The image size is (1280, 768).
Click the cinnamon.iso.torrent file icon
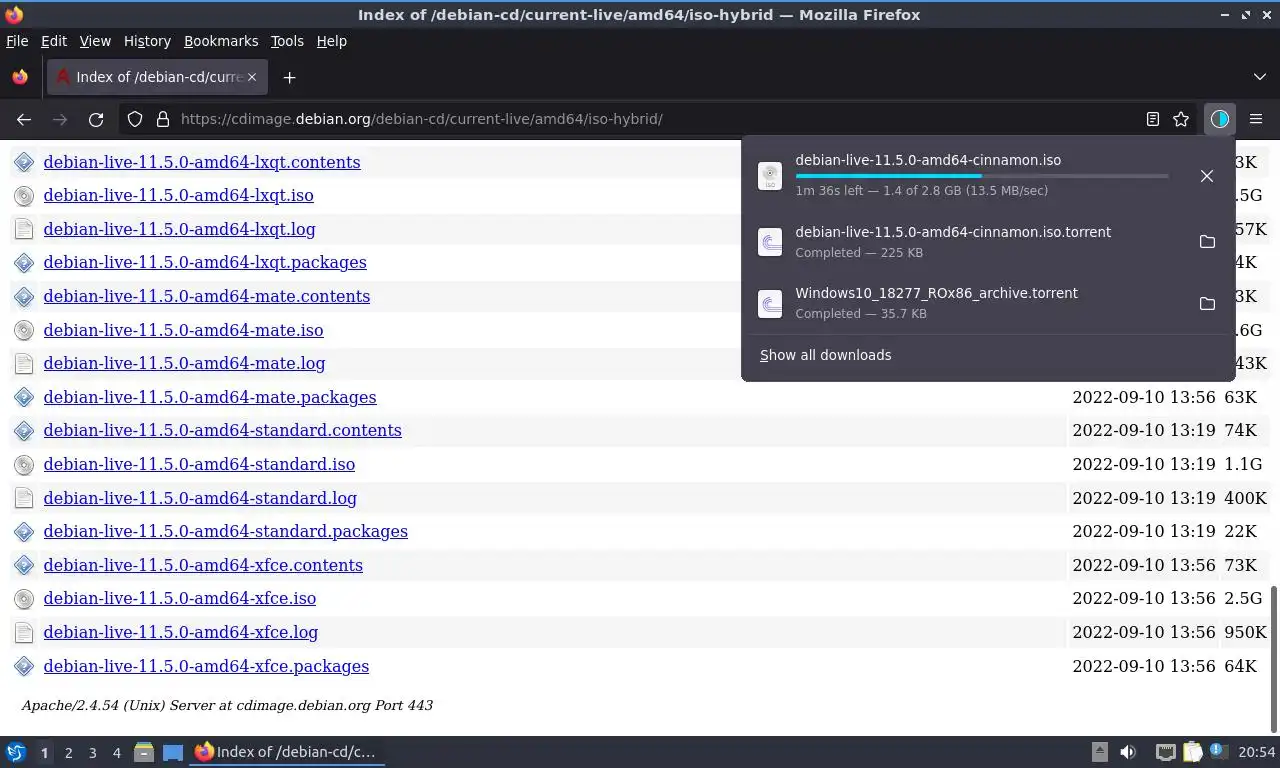(x=770, y=242)
